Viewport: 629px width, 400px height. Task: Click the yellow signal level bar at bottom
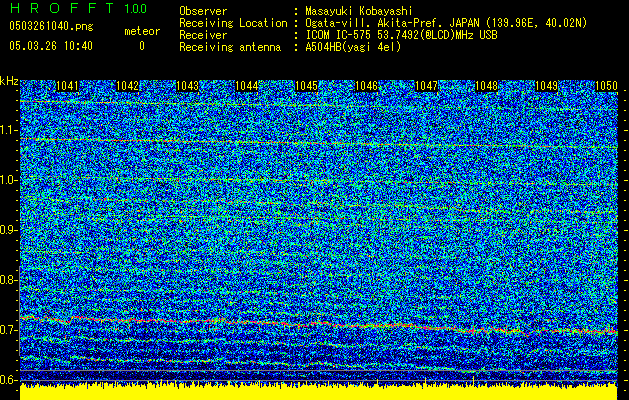coord(319,392)
